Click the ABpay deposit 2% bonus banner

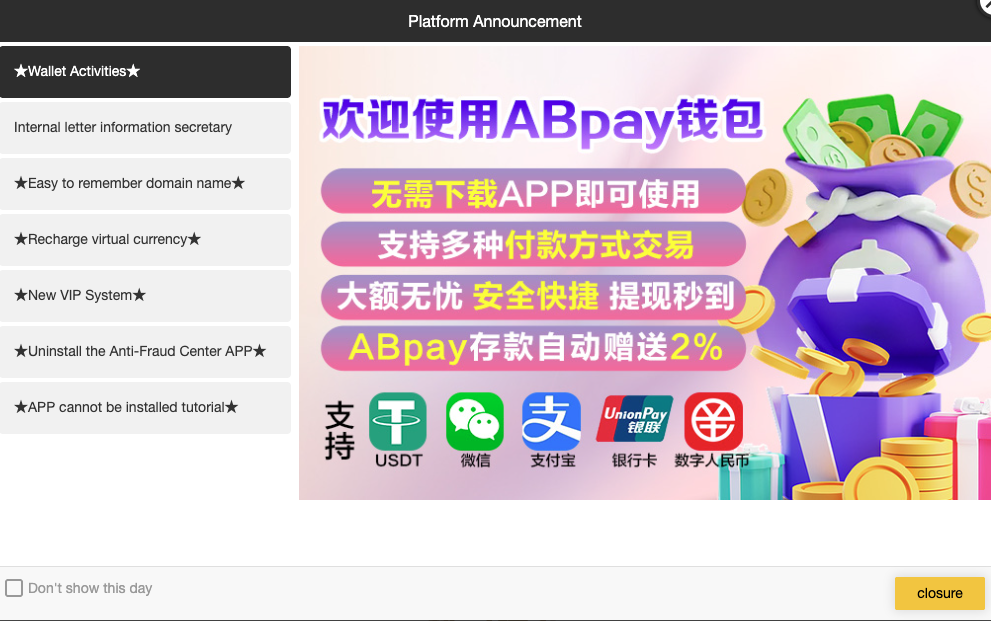point(533,347)
